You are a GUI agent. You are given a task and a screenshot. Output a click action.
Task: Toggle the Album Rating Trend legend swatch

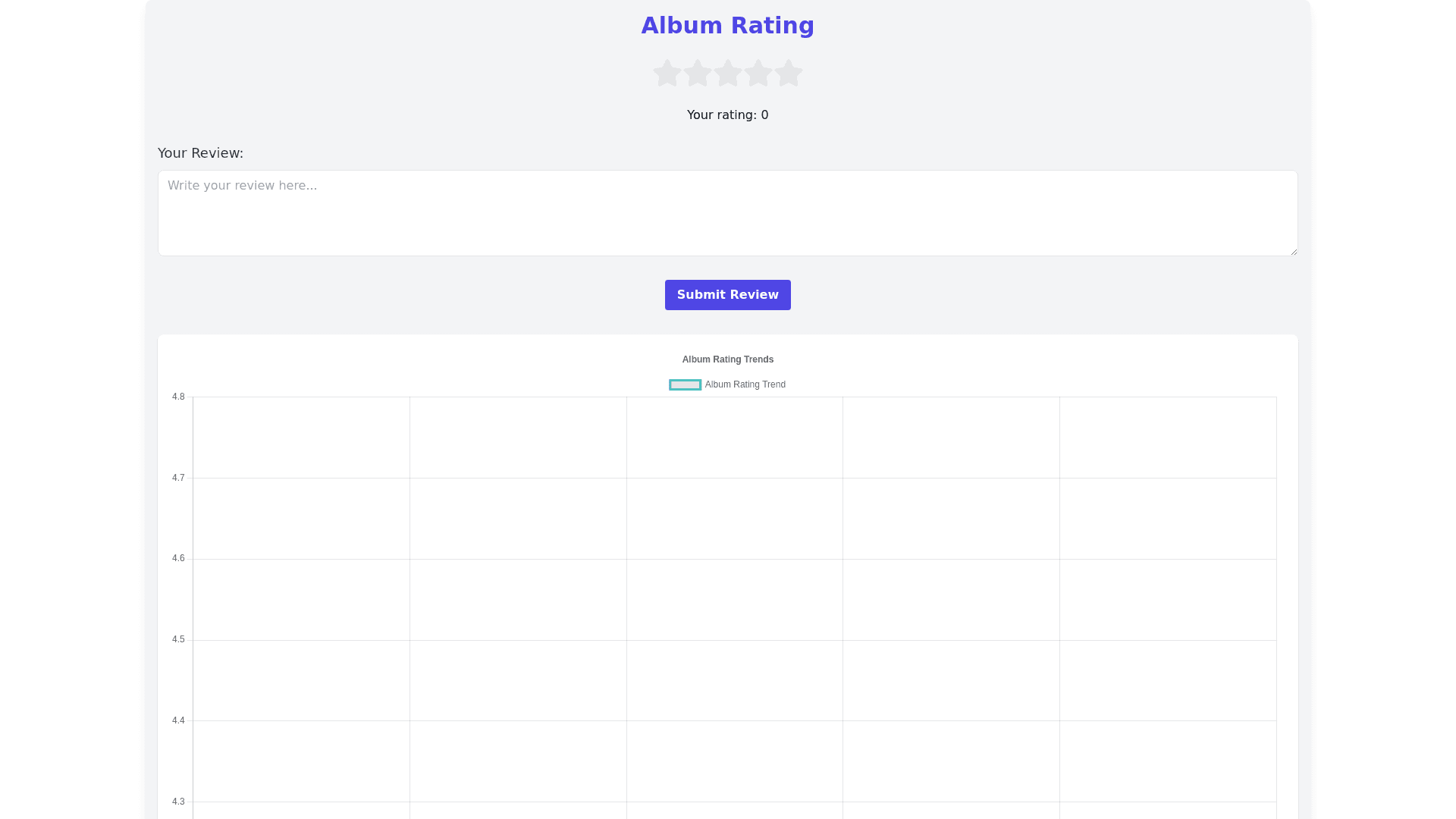(685, 385)
